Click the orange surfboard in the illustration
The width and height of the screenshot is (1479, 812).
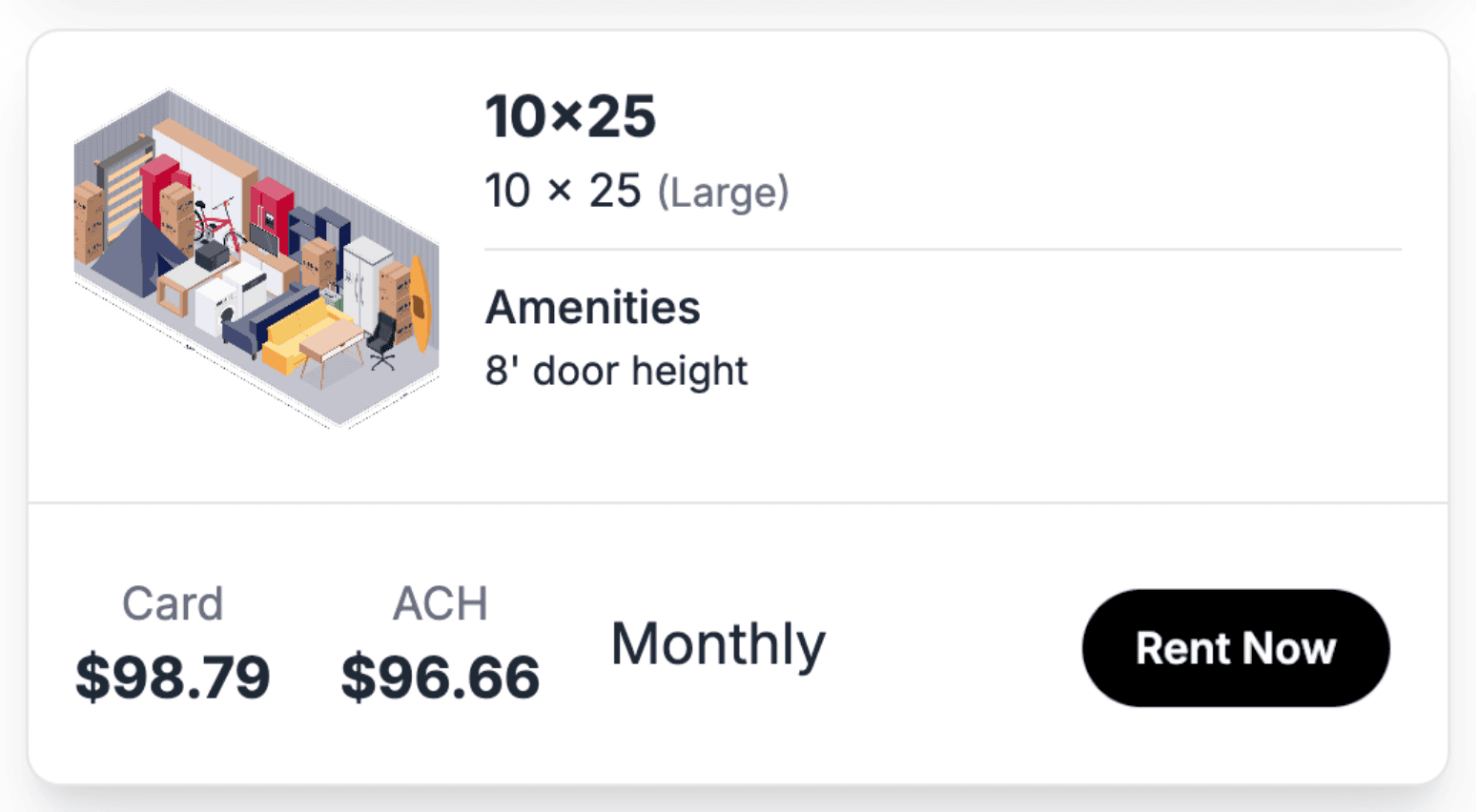pyautogui.click(x=420, y=303)
